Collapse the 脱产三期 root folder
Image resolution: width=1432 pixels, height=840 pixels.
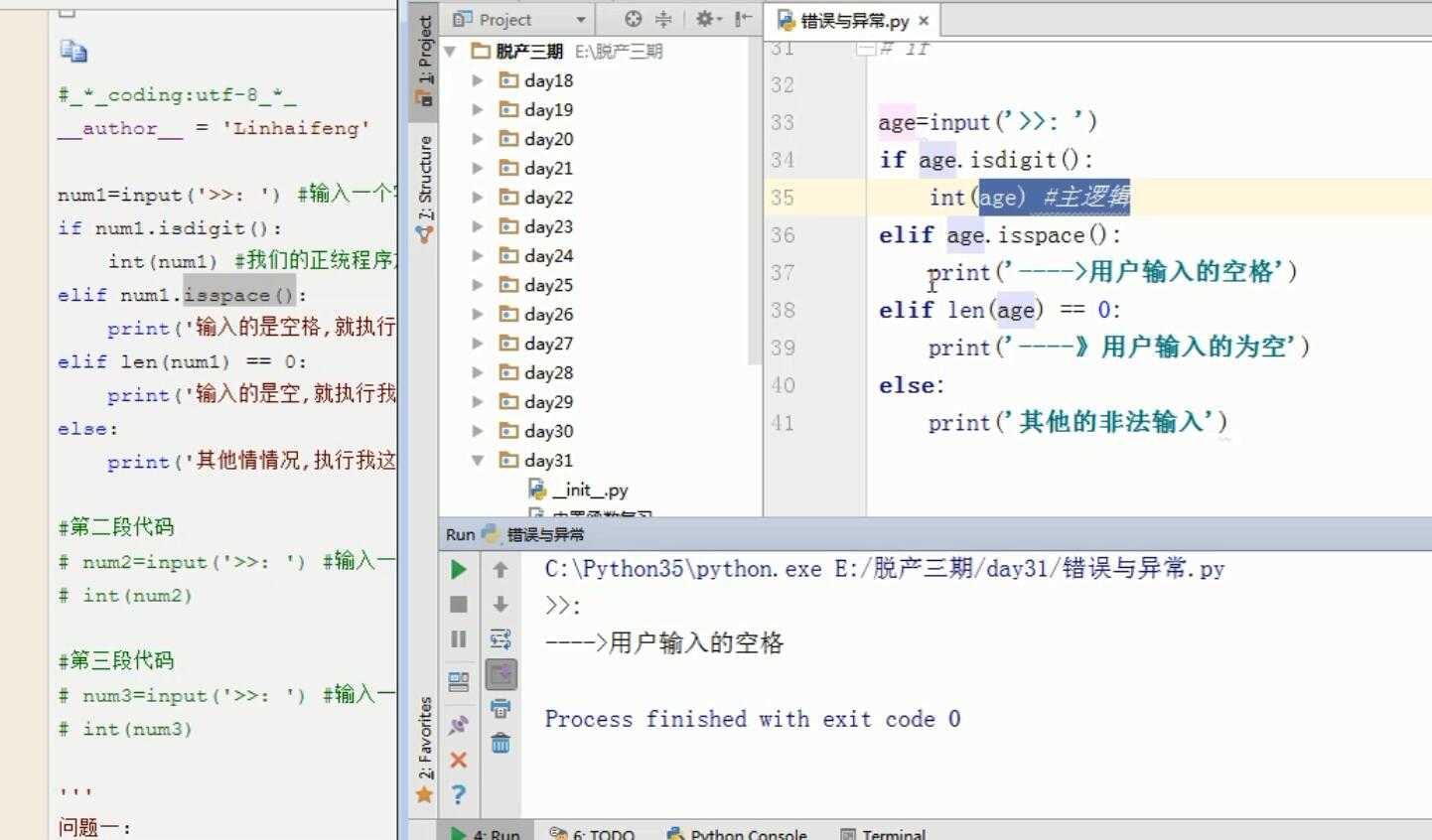(450, 51)
